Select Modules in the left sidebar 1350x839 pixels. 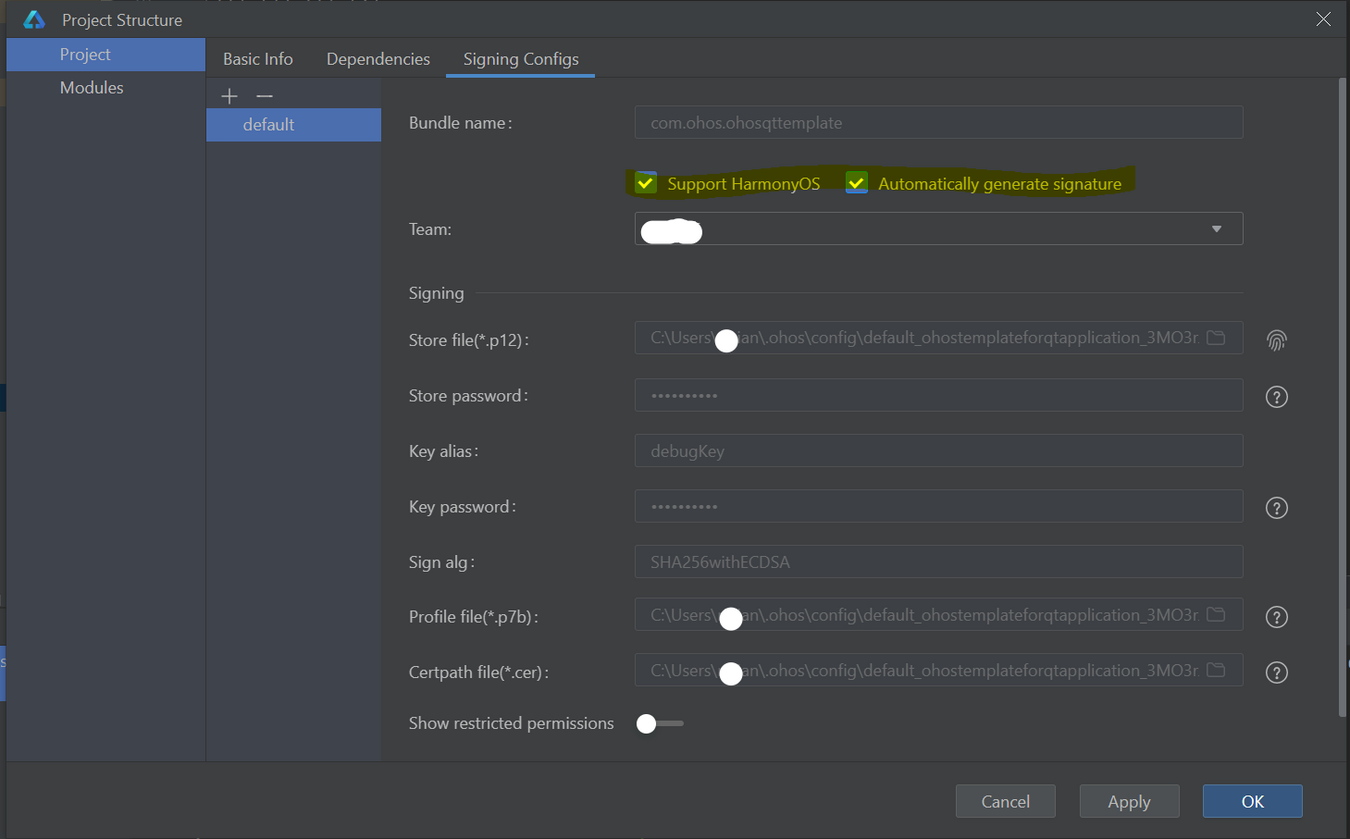91,87
